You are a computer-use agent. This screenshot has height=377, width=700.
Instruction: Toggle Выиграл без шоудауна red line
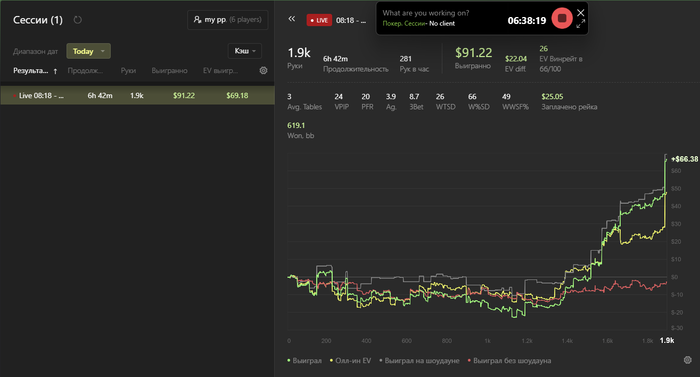pos(509,360)
